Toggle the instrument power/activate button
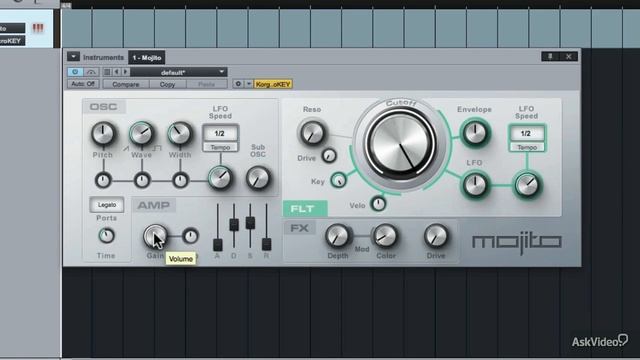Screen dimensions: 640x360 coord(75,72)
